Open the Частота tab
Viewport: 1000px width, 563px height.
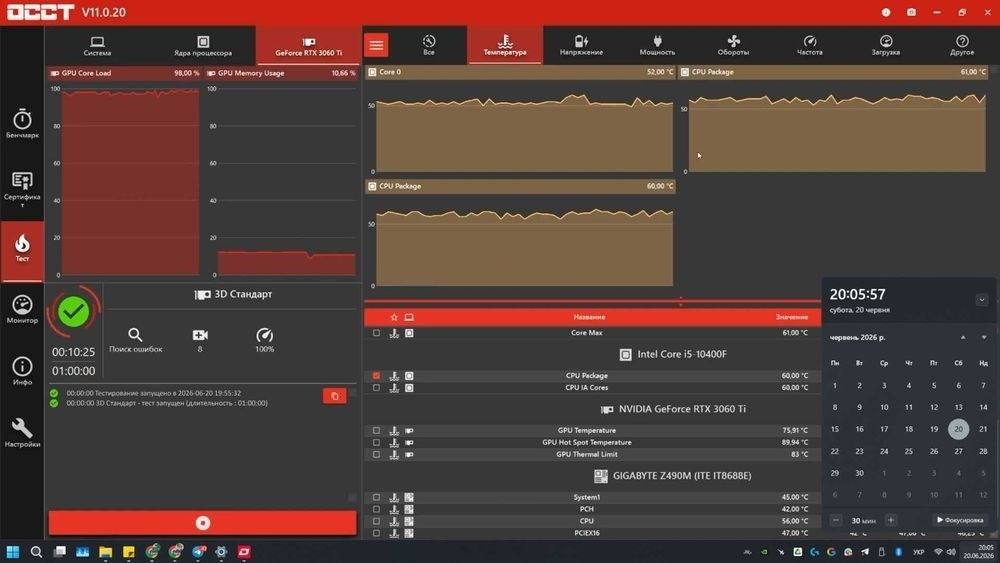pos(809,45)
